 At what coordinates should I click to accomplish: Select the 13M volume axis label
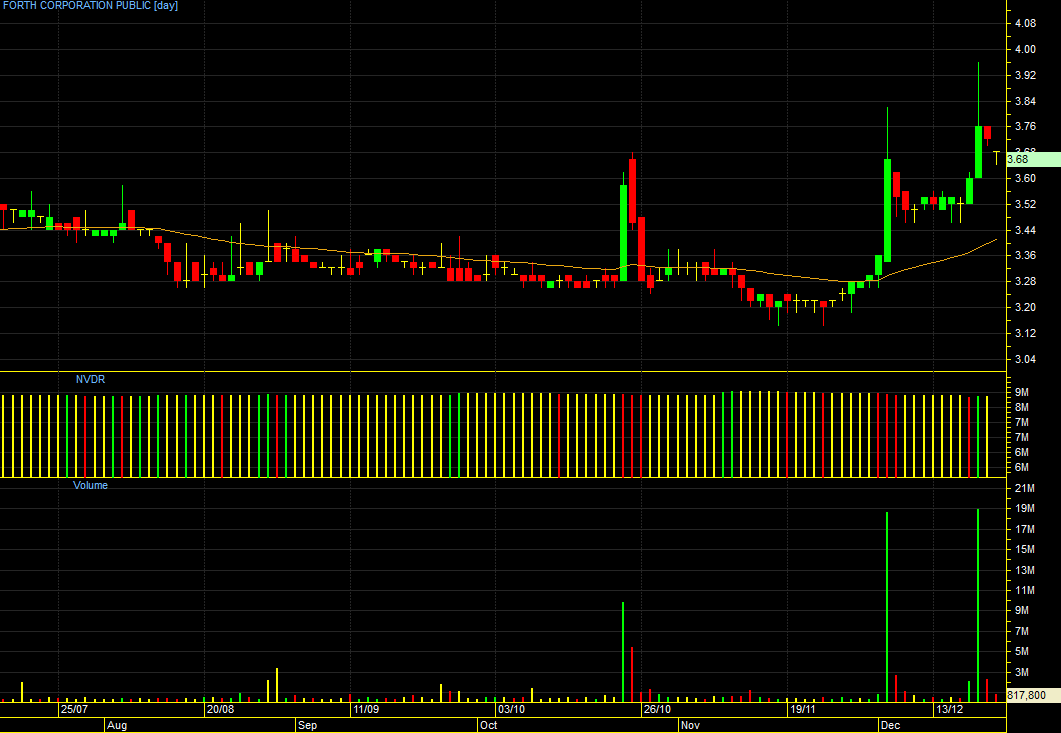pyautogui.click(x=1025, y=571)
